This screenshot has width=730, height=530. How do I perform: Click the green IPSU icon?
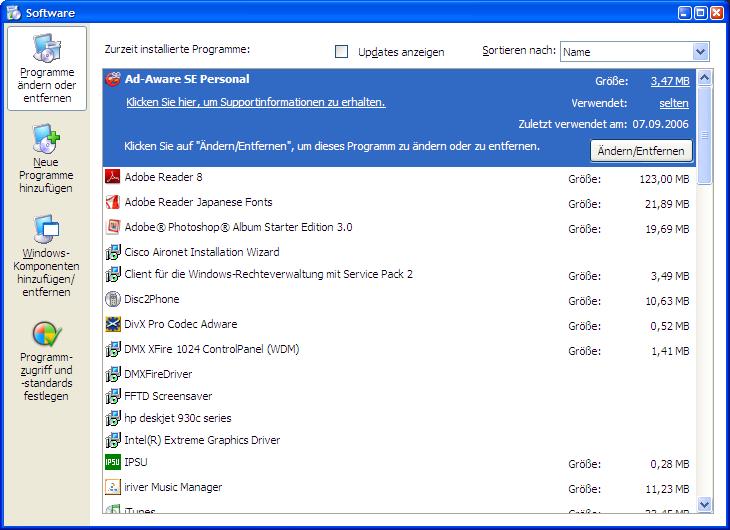(113, 462)
